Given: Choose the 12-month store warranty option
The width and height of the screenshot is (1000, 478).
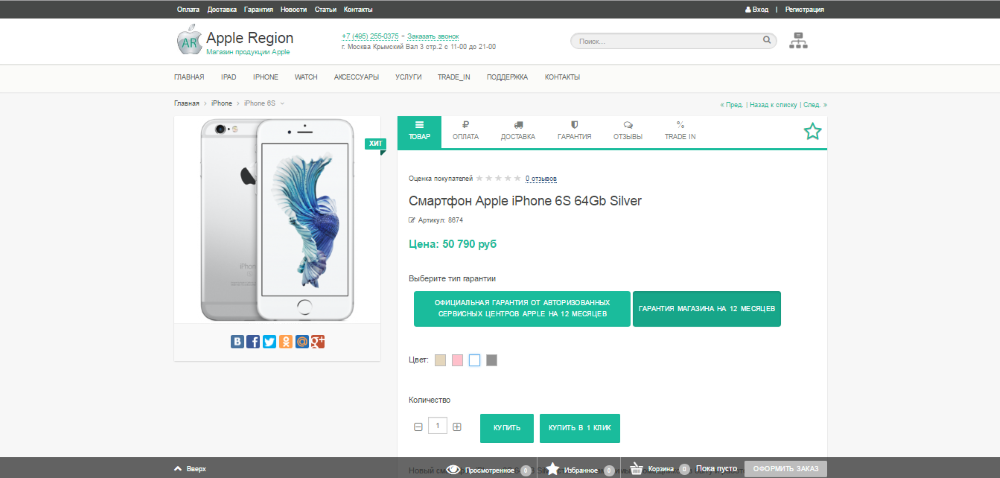Looking at the screenshot, I should point(707,308).
